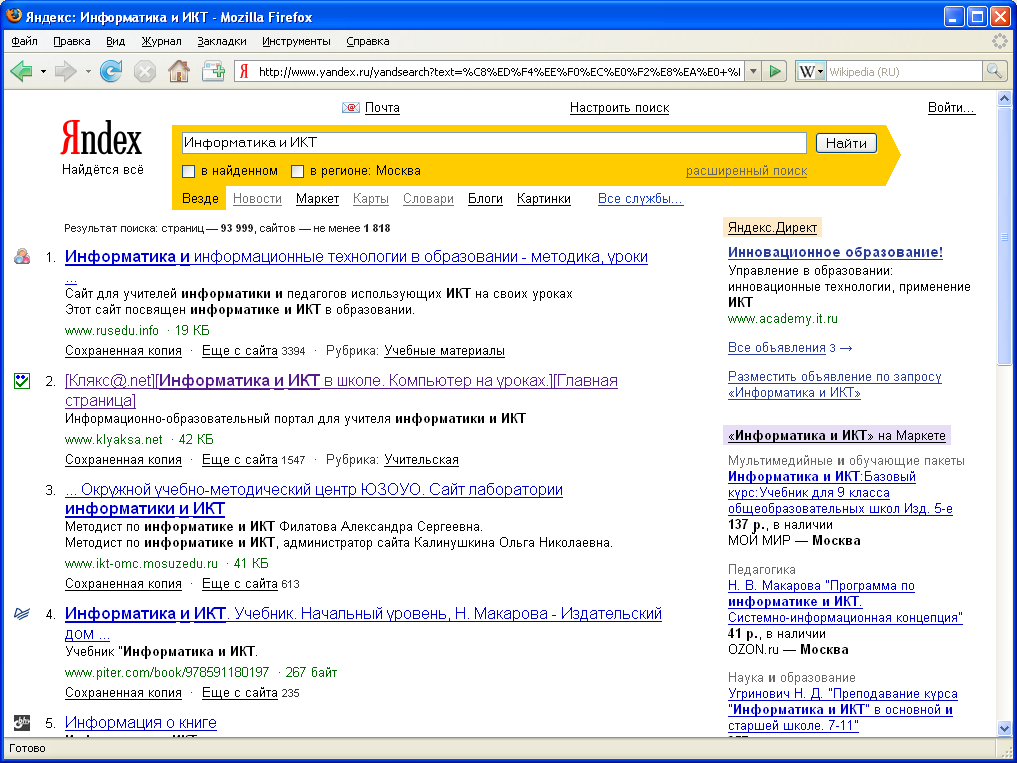The image size is (1017, 763).
Task: Click the Stop loading icon
Action: 145,71
